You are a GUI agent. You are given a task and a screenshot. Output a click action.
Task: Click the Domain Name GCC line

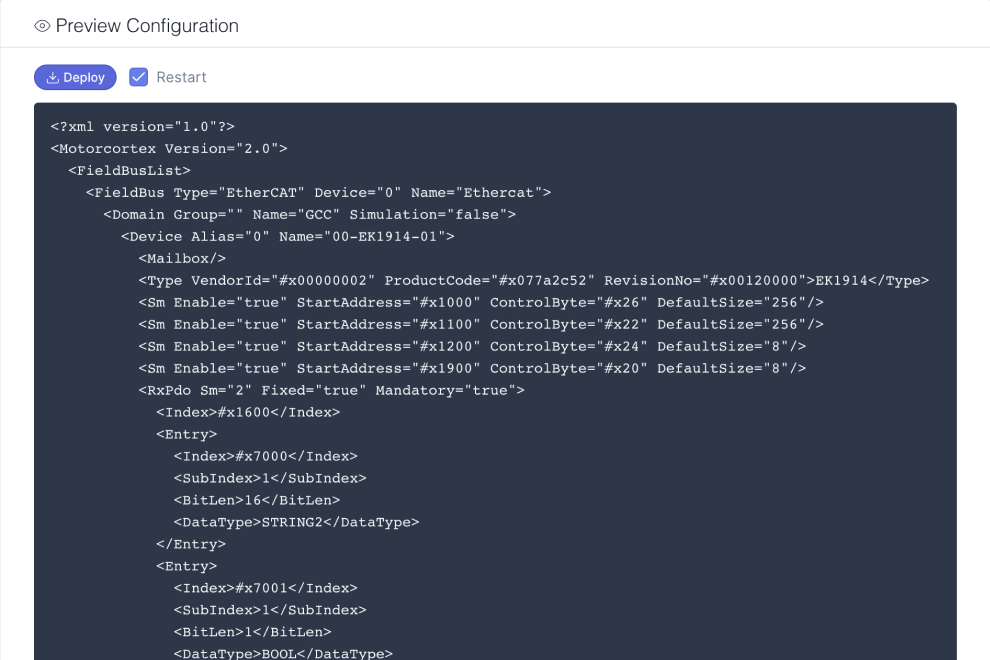309,215
